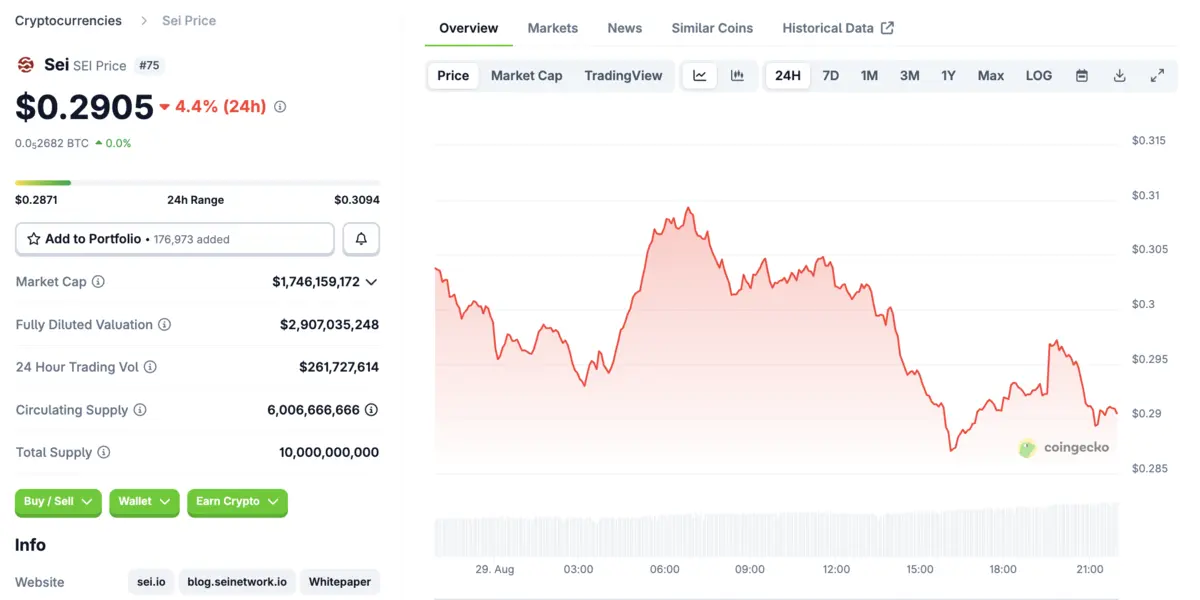Click info icon next to Market Cap
1200x600 pixels.
pos(98,282)
